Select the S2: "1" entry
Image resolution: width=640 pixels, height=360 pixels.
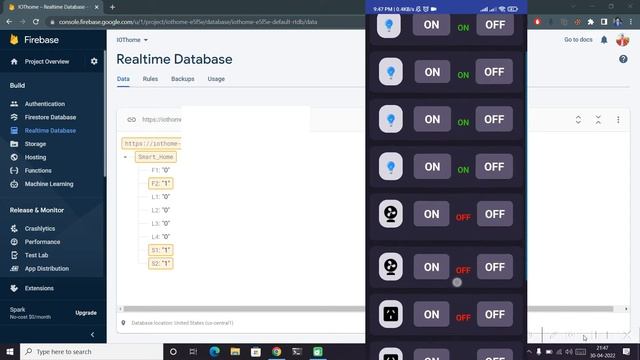161,263
